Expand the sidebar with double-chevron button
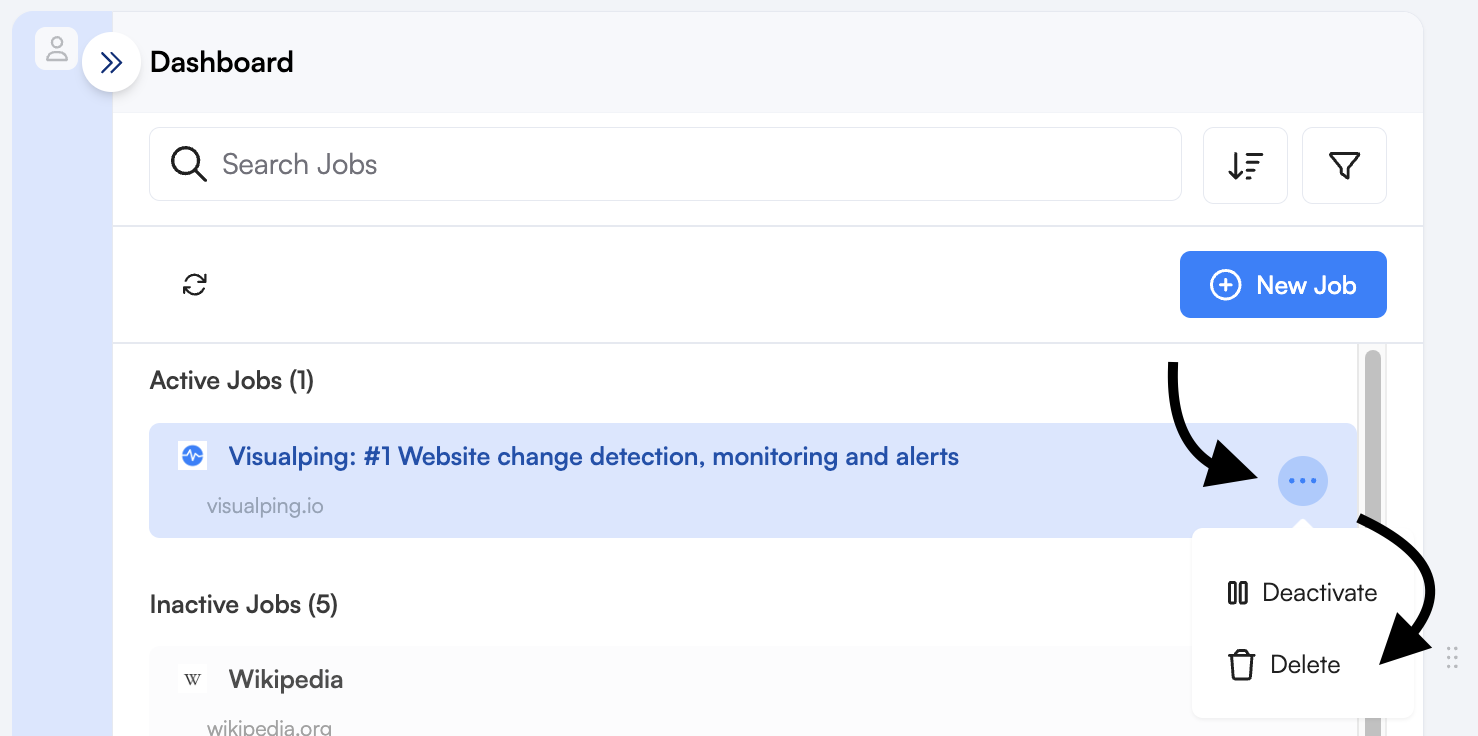 pos(111,63)
